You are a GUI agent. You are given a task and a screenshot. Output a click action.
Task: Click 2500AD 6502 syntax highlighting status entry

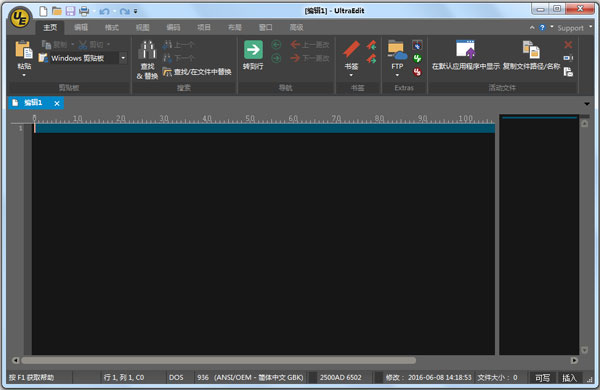[341, 378]
